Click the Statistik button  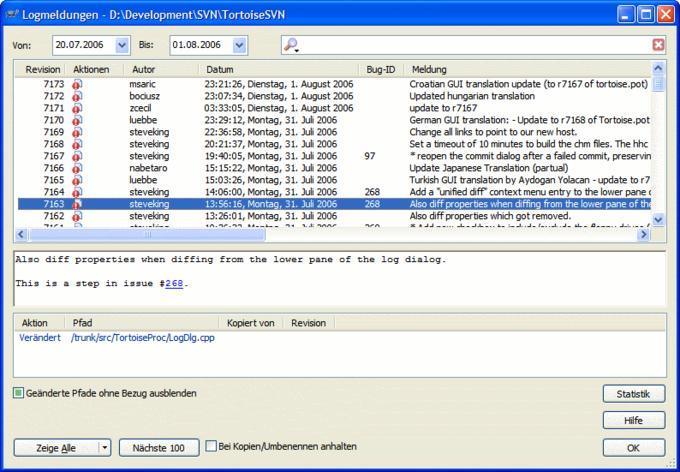point(634,394)
